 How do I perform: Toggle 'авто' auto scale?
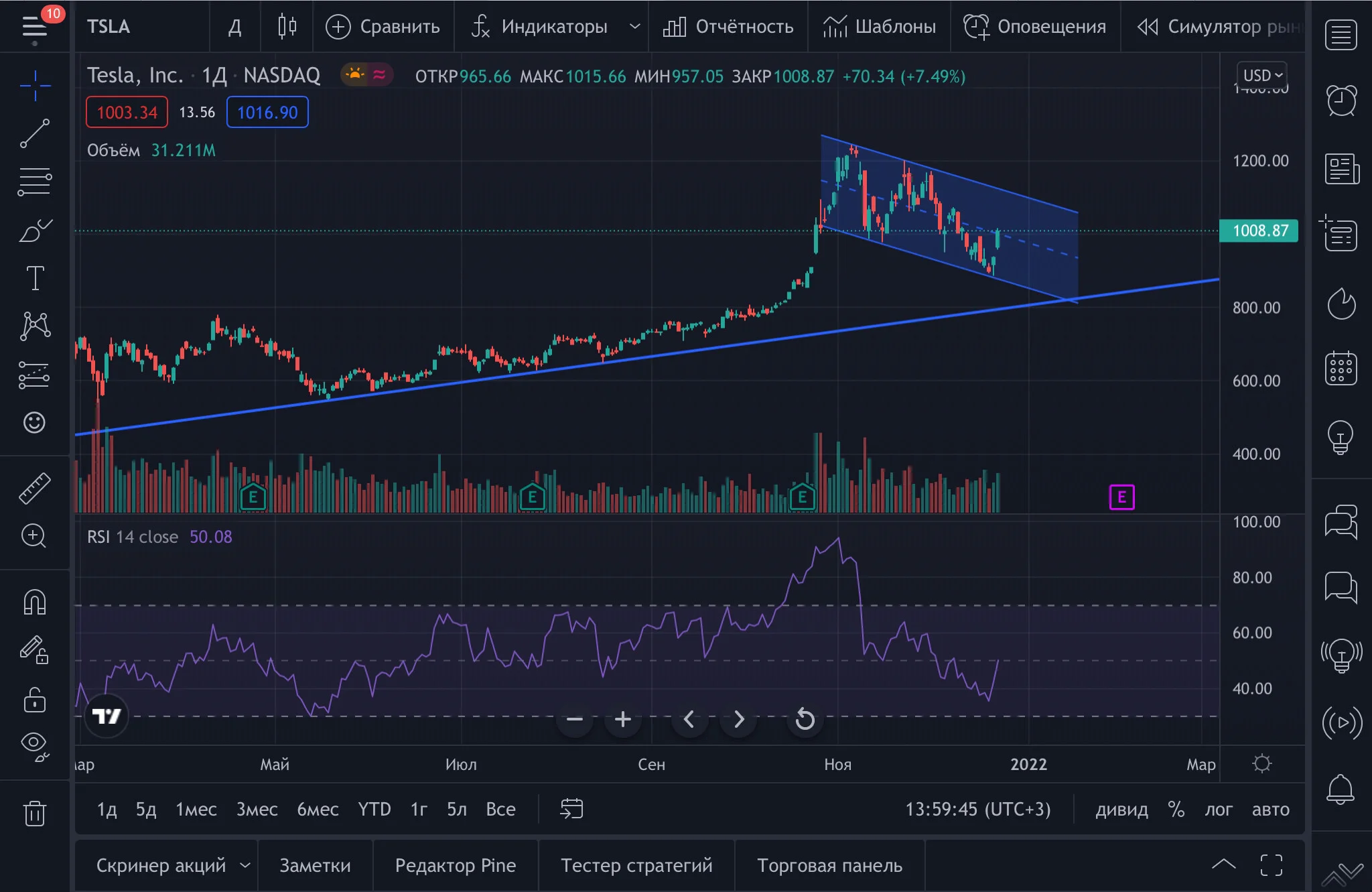1271,810
